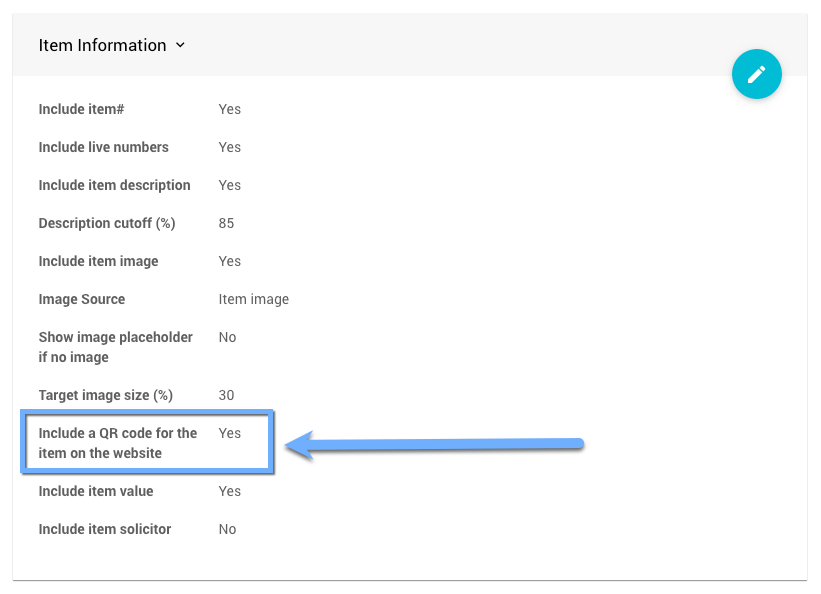Click the "Include item solicitor" label
Screen dimensions: 821x594
(105, 529)
